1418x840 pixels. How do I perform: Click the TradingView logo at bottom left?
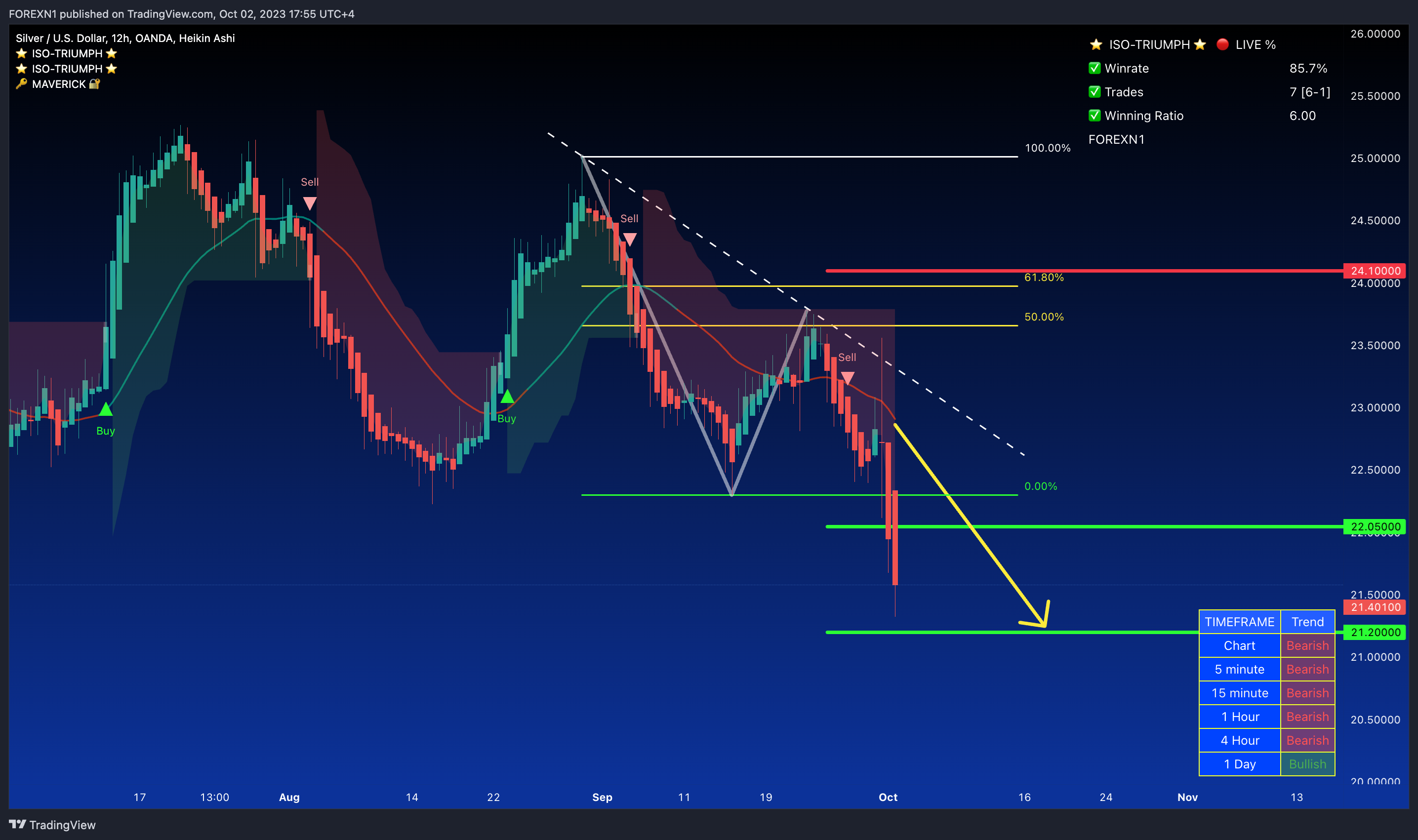(52, 824)
